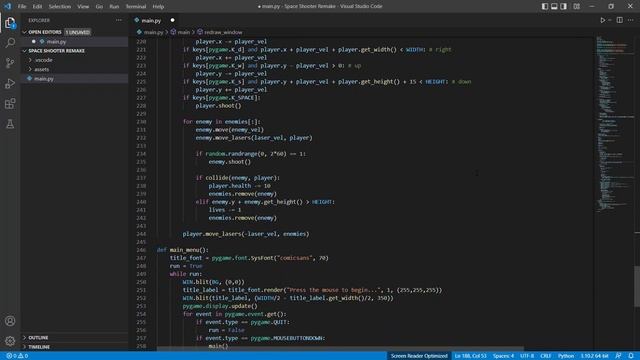Open Explorer panel views and more actions
This screenshot has height=360, width=640.
[119, 20]
